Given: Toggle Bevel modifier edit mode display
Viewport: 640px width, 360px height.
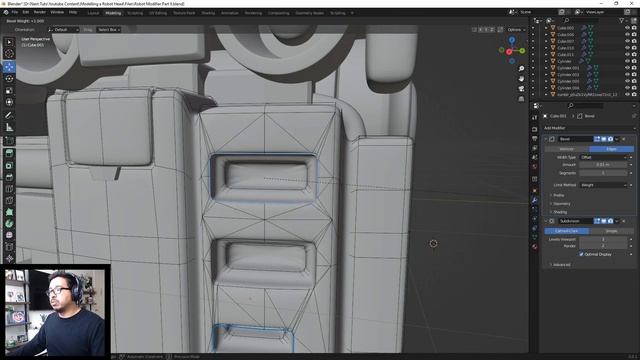Looking at the screenshot, I should (597, 139).
